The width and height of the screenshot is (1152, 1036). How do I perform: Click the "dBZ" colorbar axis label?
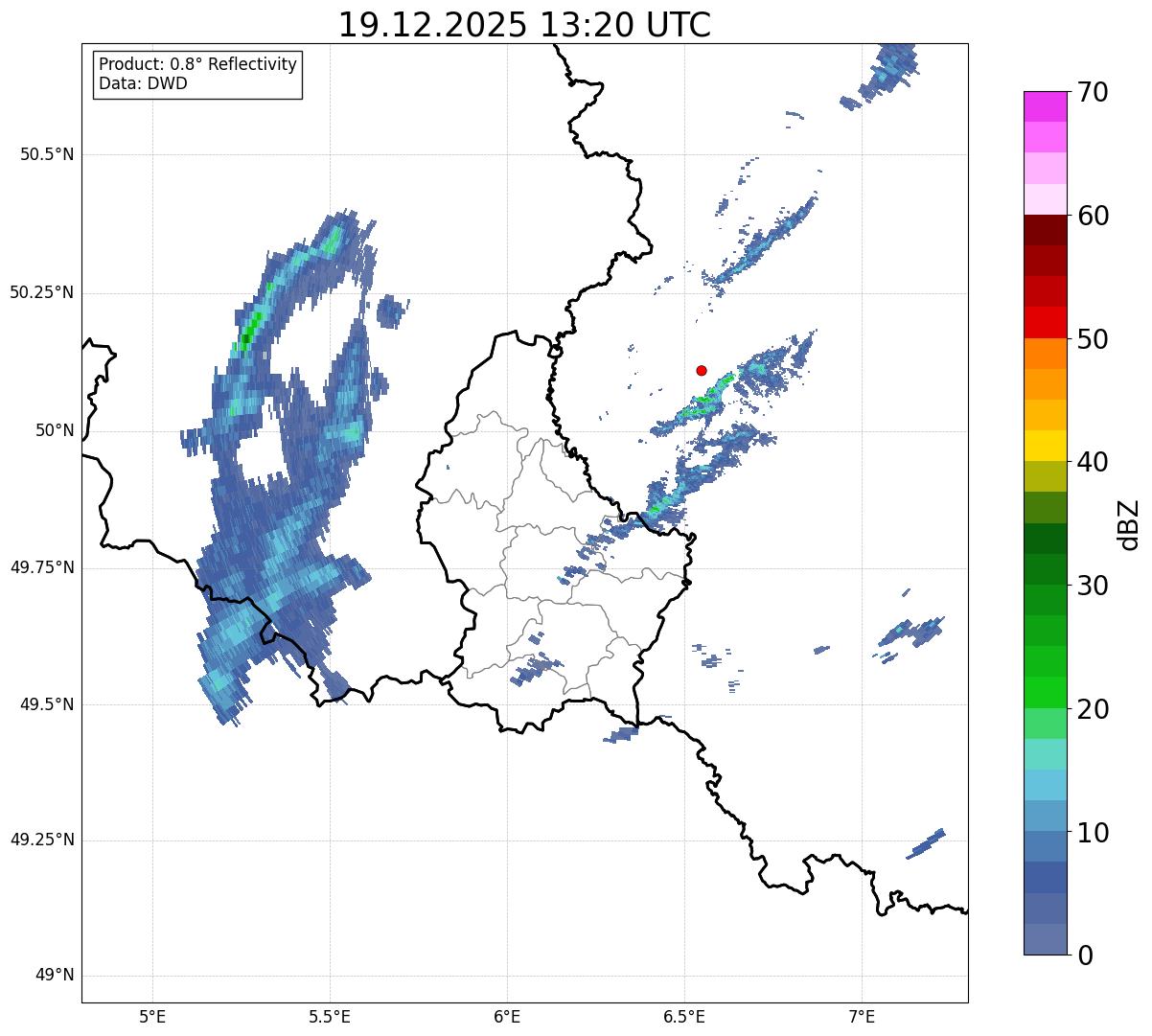click(1130, 524)
